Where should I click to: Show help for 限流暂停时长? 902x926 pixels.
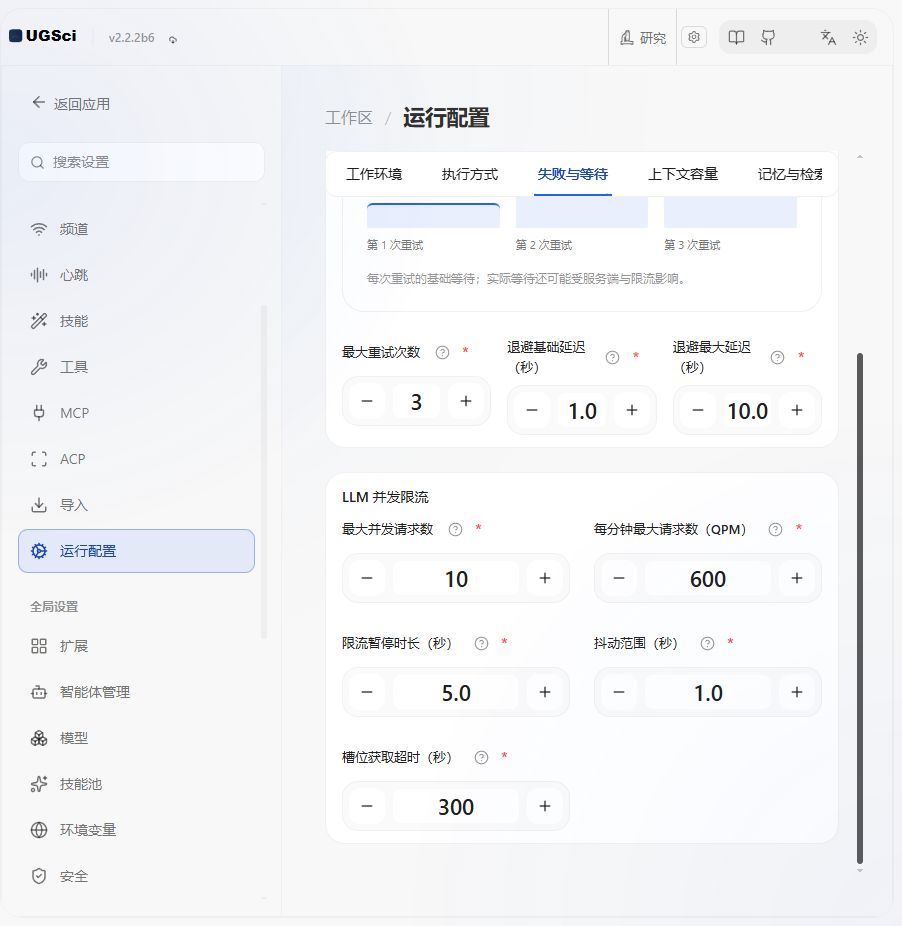(481, 644)
